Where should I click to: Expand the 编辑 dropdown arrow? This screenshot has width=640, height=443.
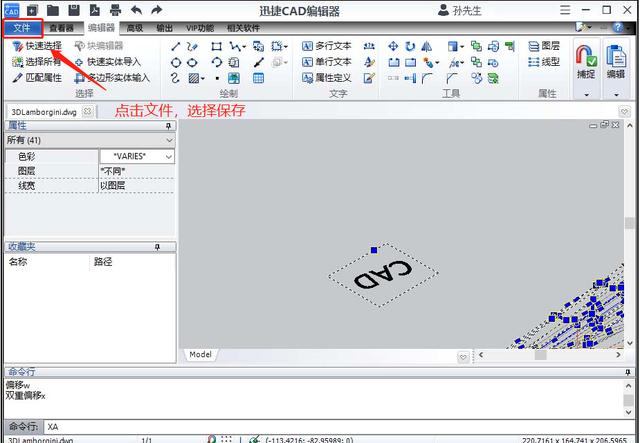(616, 94)
